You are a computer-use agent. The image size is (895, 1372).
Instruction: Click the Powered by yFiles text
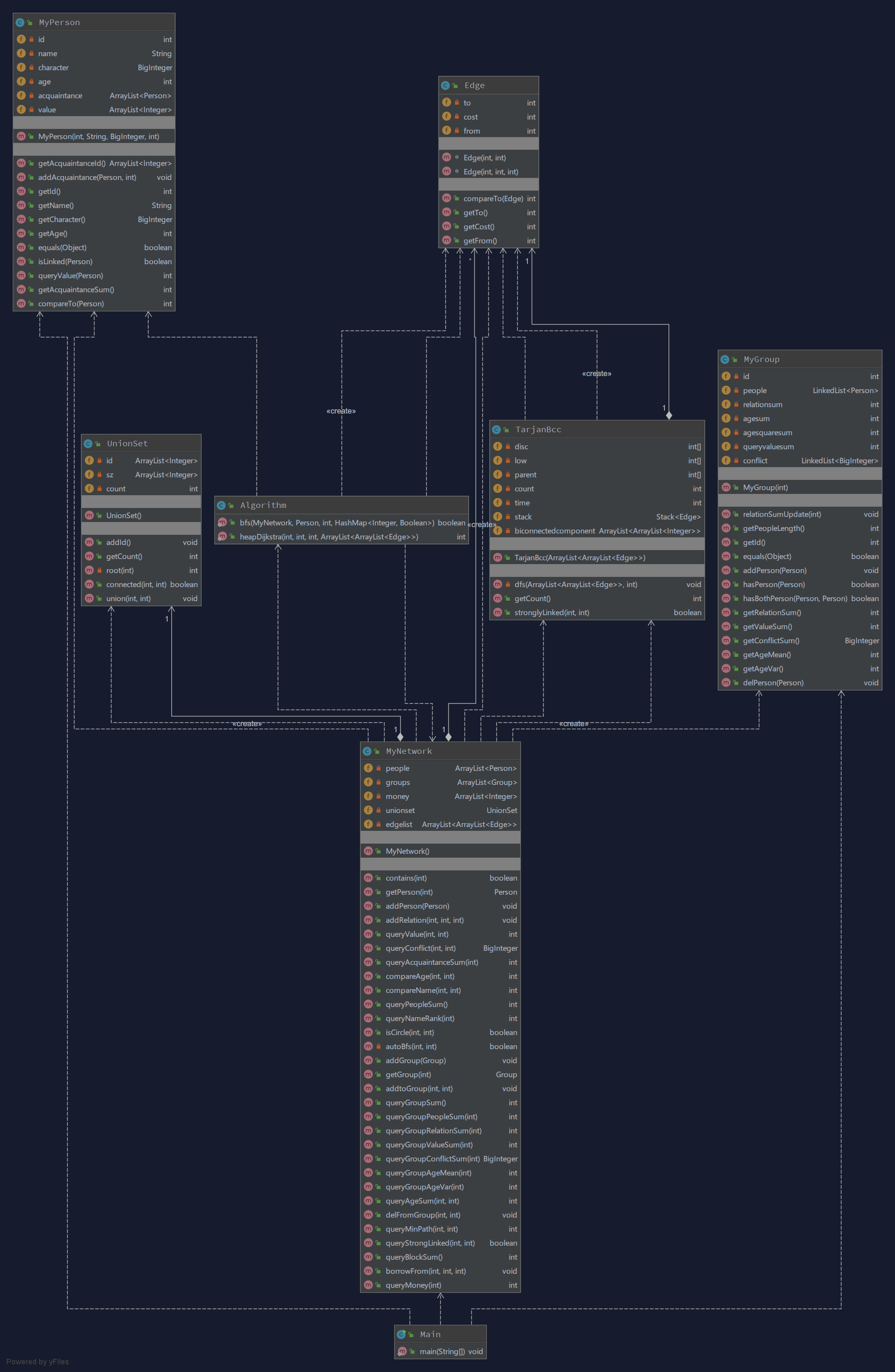pyautogui.click(x=37, y=1362)
